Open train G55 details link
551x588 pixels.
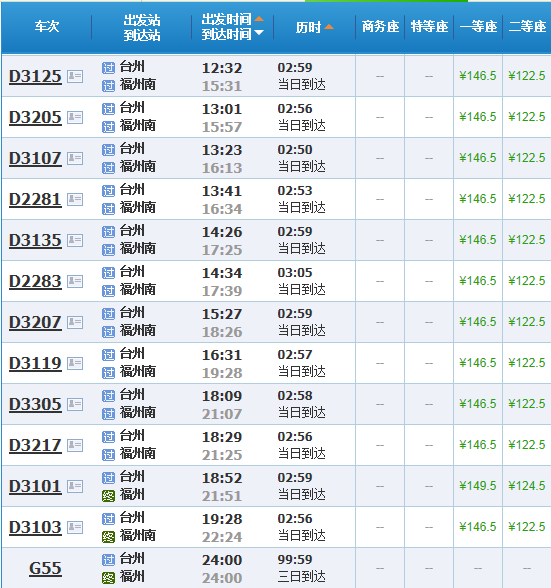(x=45, y=568)
